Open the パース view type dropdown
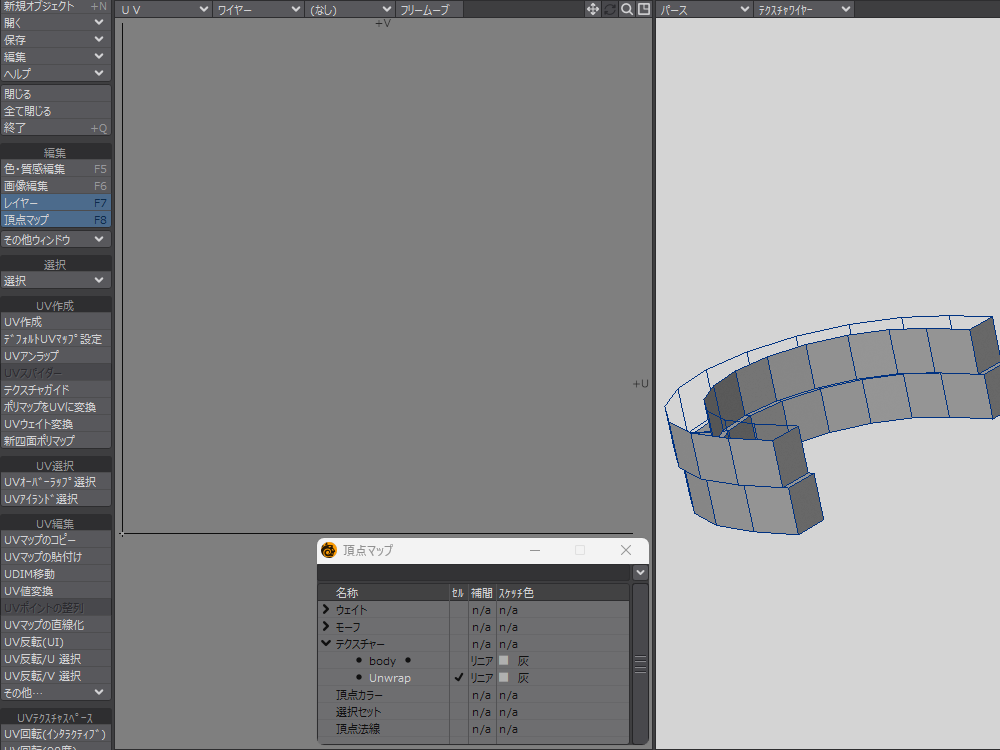This screenshot has width=1000, height=750. (x=704, y=9)
